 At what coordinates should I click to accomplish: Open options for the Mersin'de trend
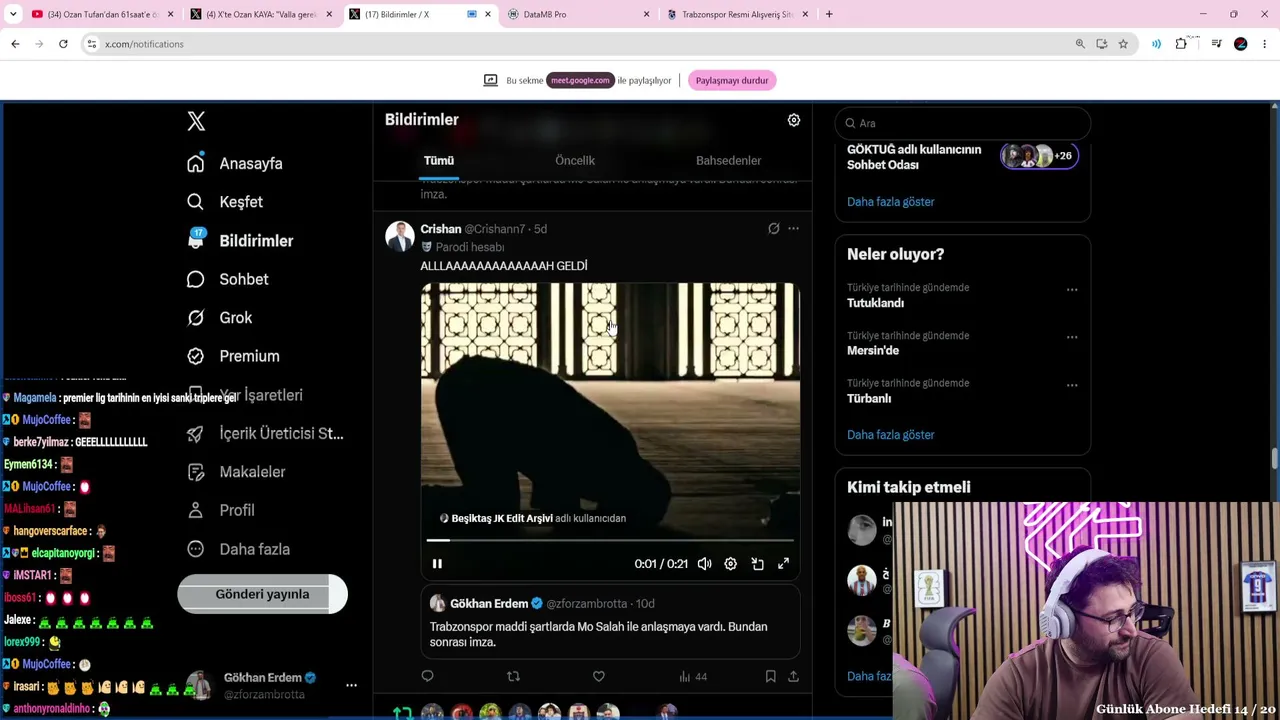pyautogui.click(x=1072, y=337)
